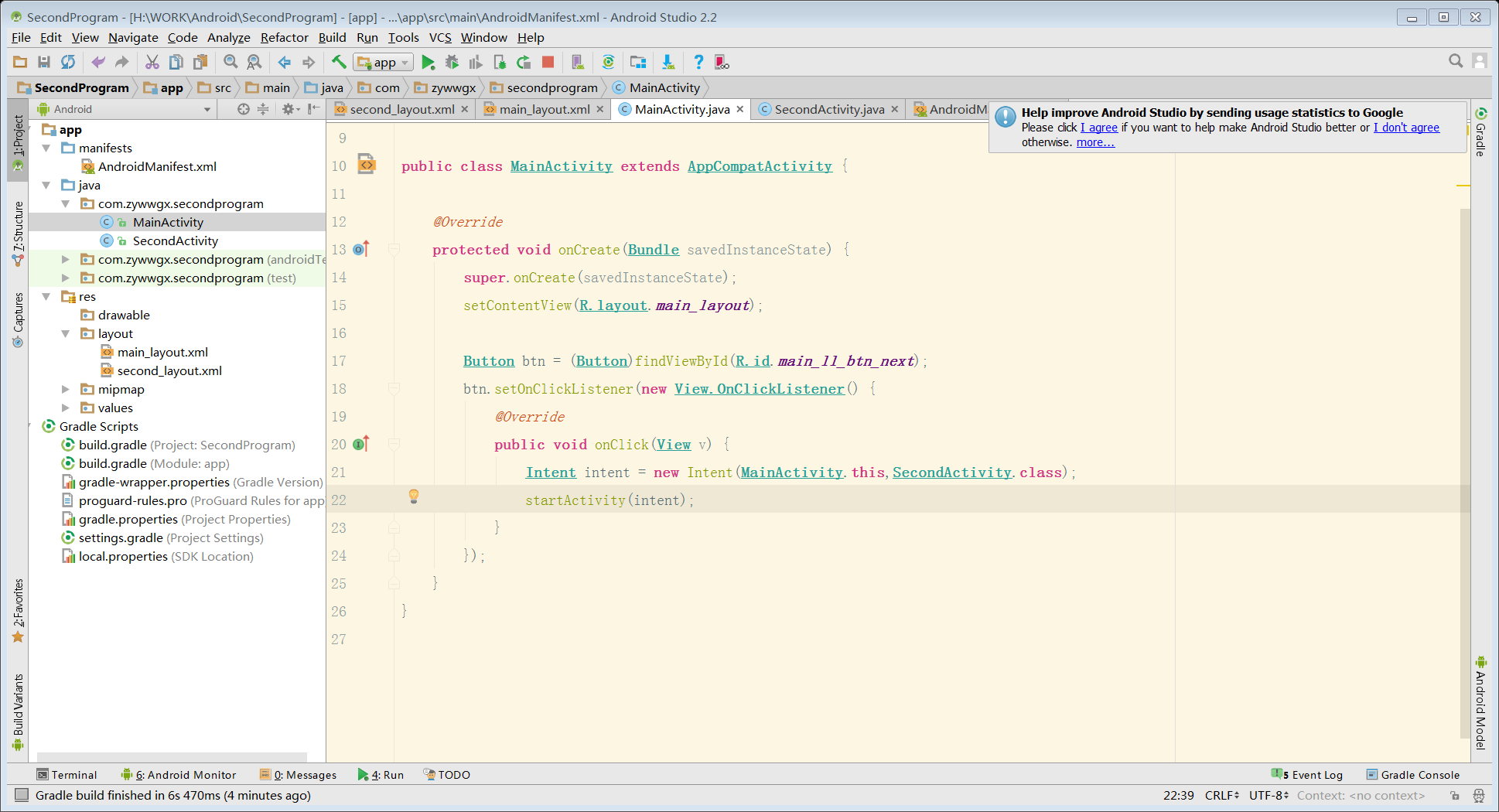This screenshot has height=812, width=1499.
Task: Click the Save All floppy disk icon
Action: [44, 63]
